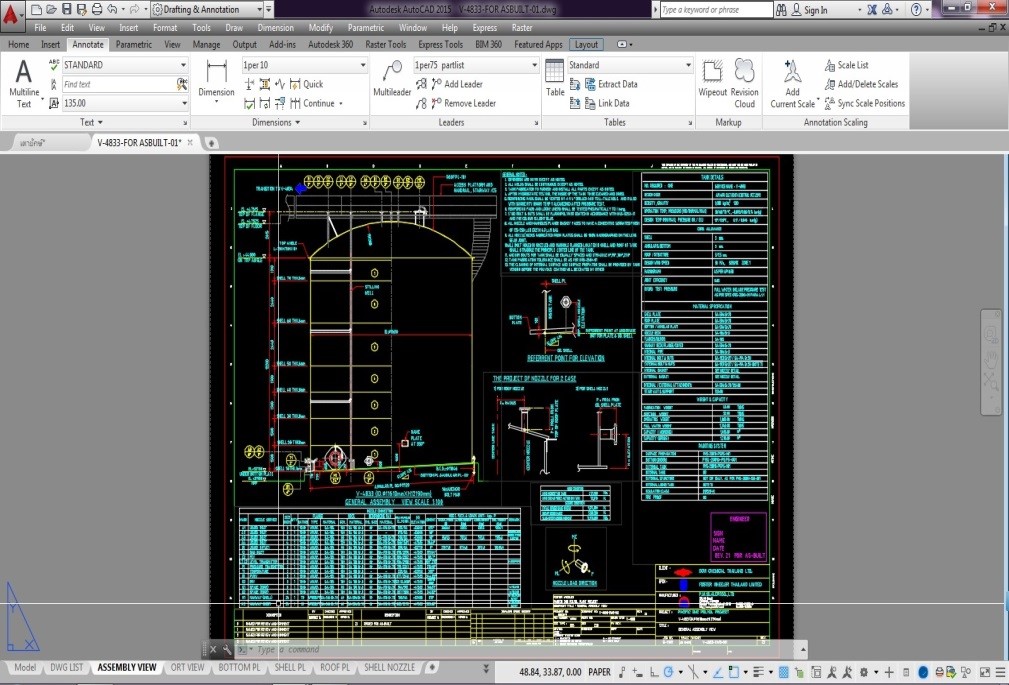Open the STANDARD text style dropdown
Screen dimensions: 1009x685
pos(183,65)
